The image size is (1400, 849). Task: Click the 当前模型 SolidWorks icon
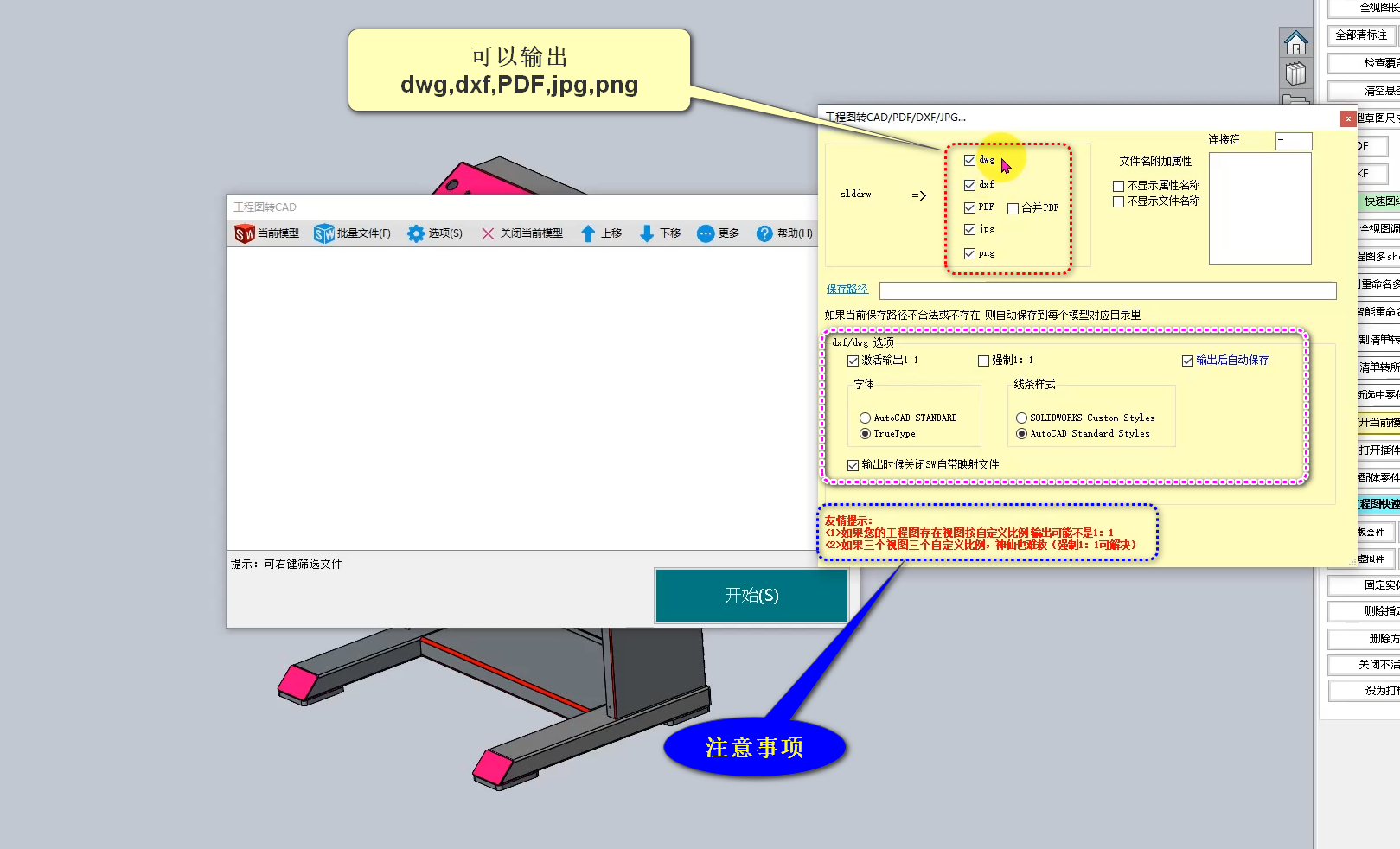tap(245, 233)
